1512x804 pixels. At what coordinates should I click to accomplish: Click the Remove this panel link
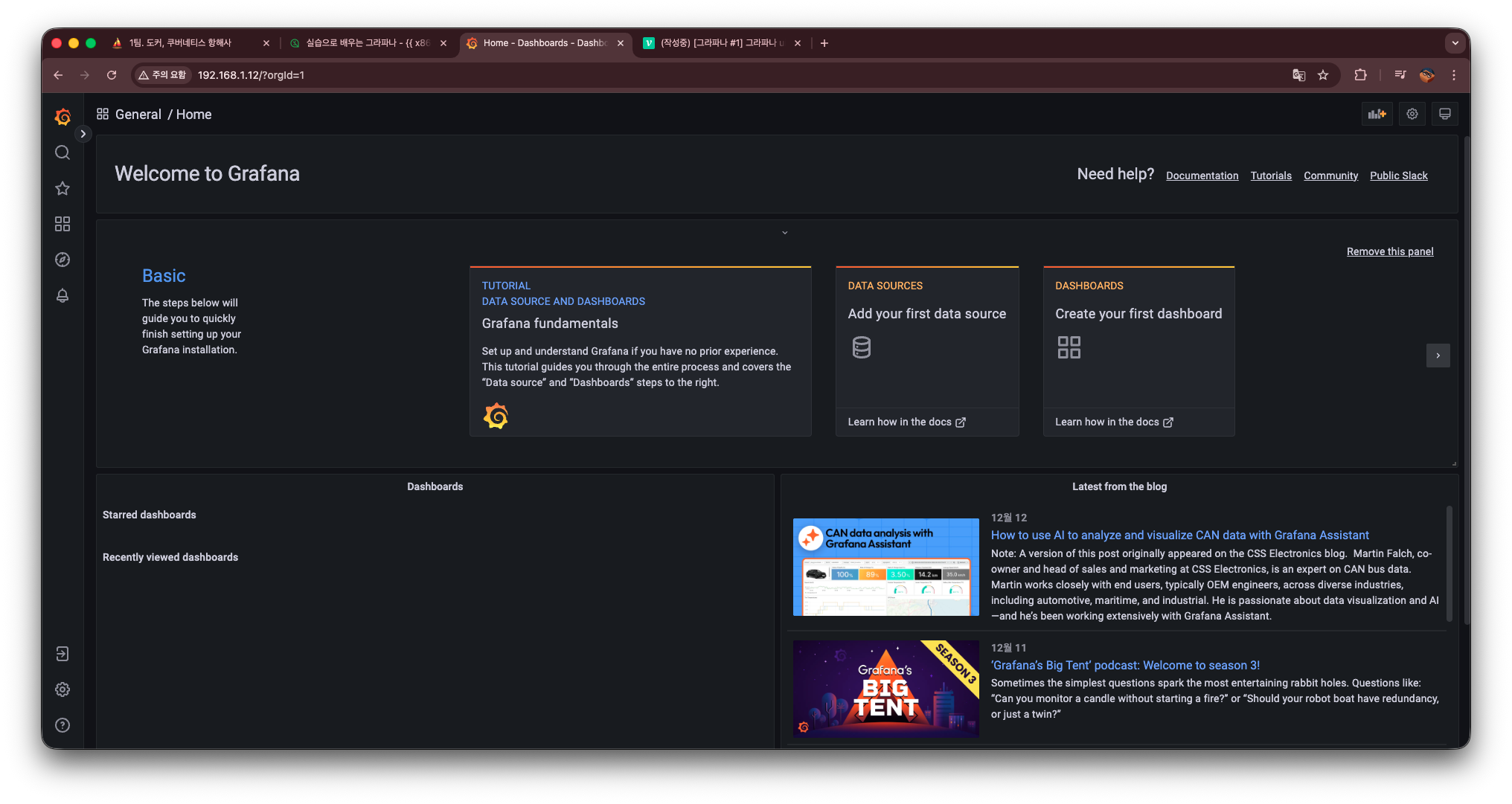pyautogui.click(x=1389, y=251)
